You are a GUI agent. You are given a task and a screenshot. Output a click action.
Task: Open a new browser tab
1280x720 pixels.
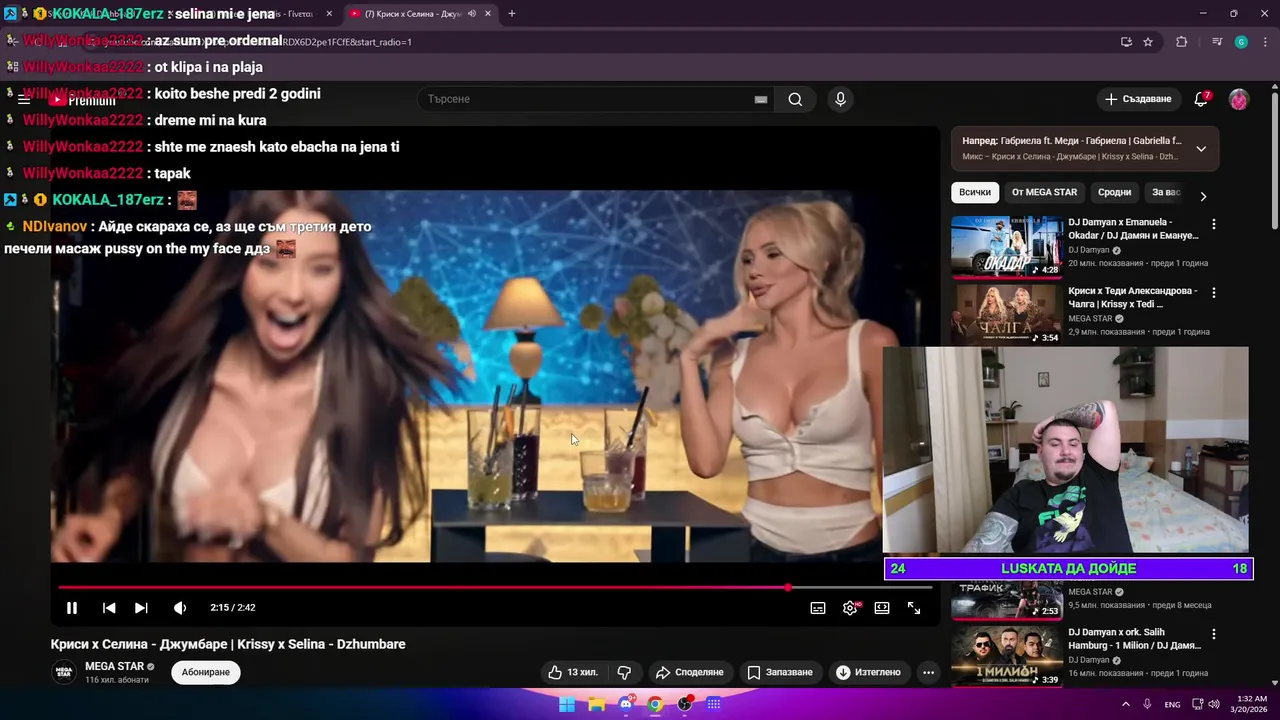click(512, 14)
